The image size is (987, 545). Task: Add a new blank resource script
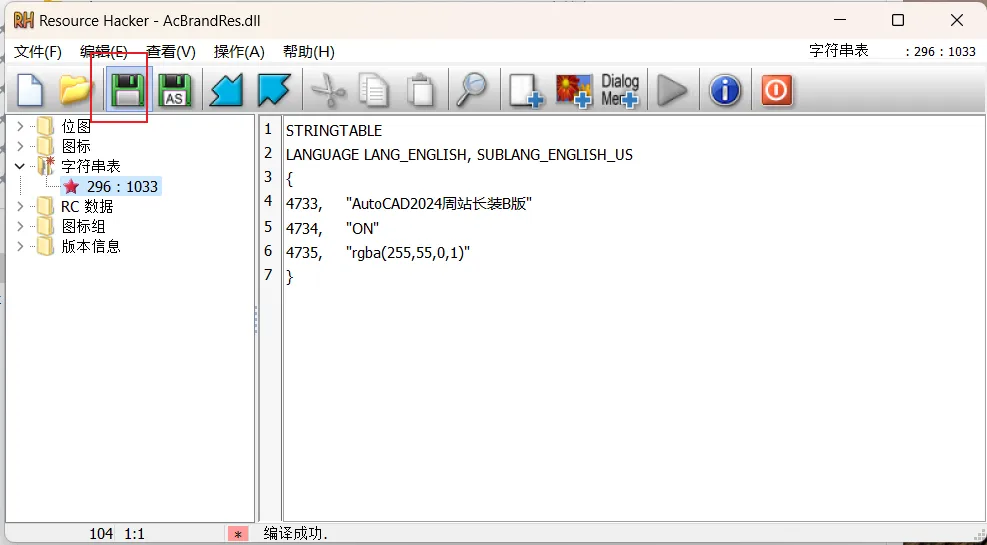click(526, 91)
